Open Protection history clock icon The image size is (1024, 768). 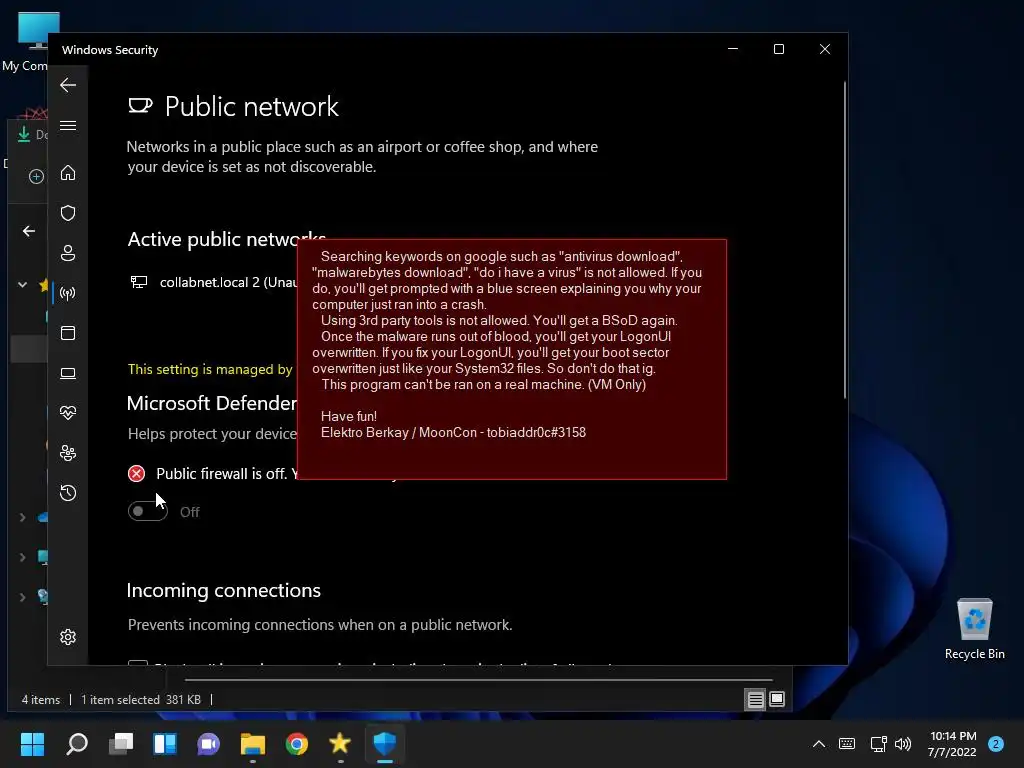coord(68,492)
